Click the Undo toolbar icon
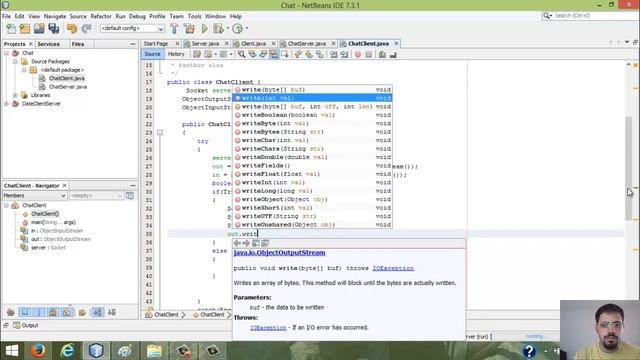The width and height of the screenshot is (640, 360). tap(72, 29)
